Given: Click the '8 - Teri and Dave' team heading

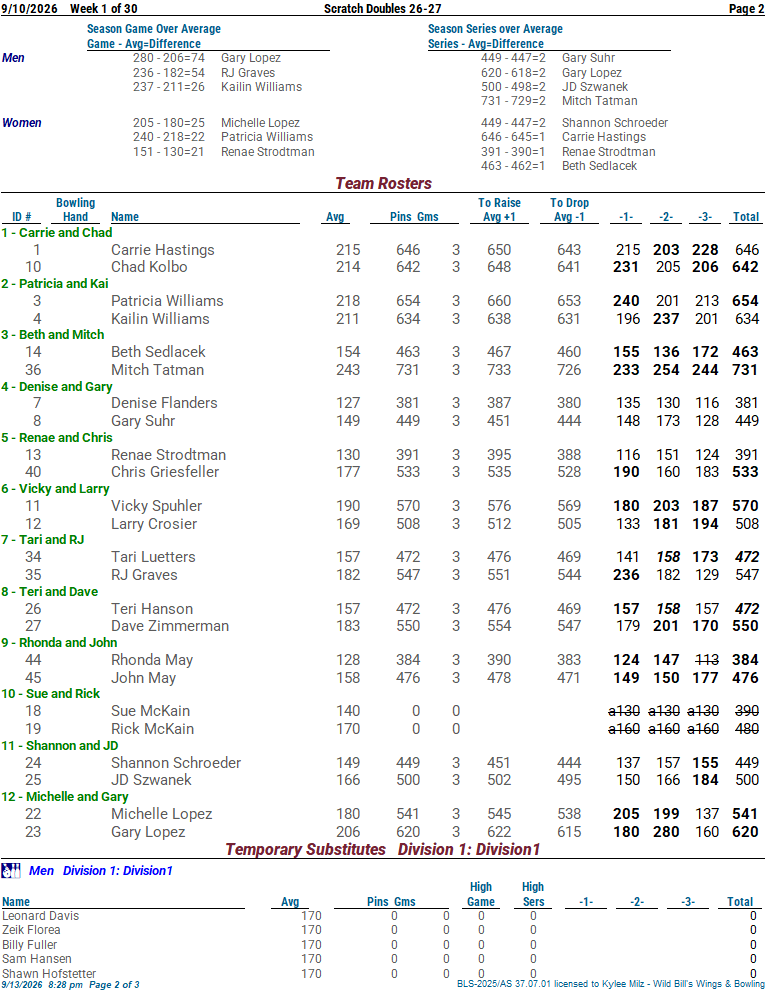Looking at the screenshot, I should click(49, 592).
